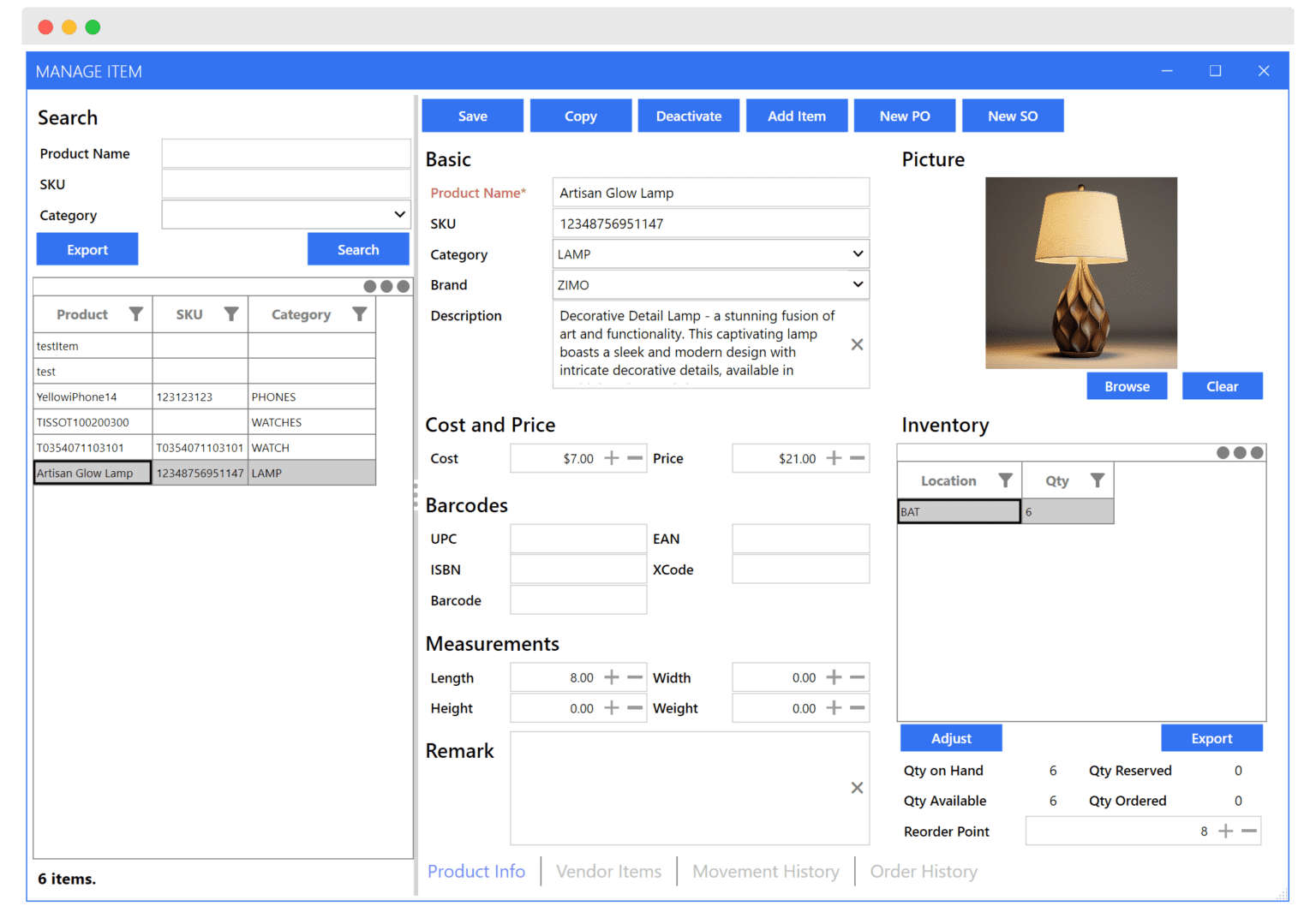The width and height of the screenshot is (1316, 912).
Task: Click the Qty column filter icon
Action: (x=1096, y=480)
